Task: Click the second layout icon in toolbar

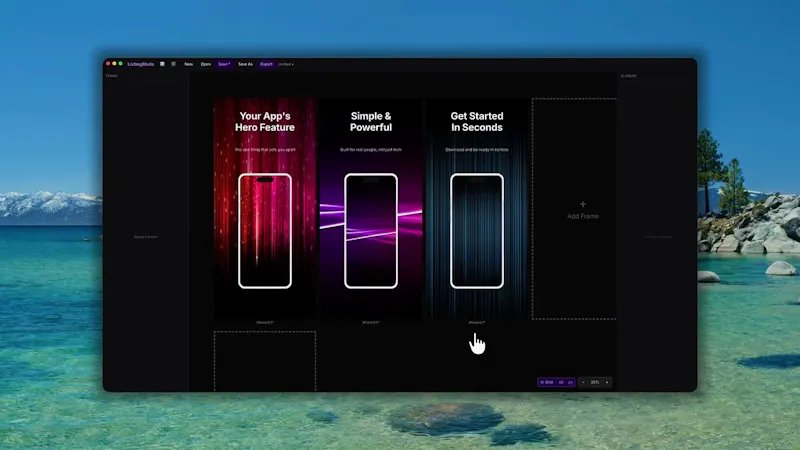Action: (173, 64)
